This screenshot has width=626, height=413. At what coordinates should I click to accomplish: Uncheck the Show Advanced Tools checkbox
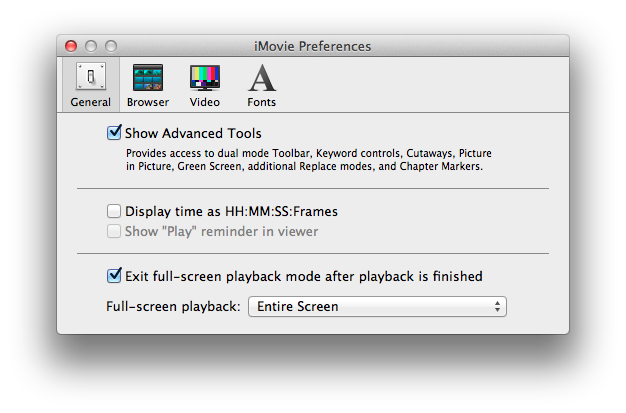pos(114,132)
